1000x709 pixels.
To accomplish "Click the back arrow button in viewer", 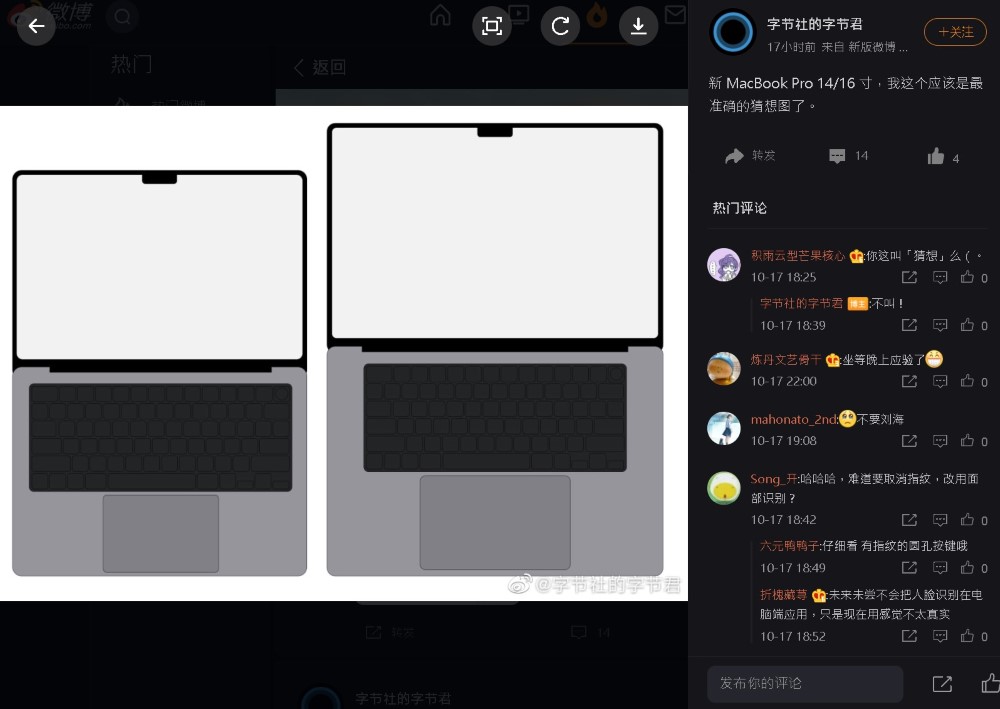I will 36,26.
